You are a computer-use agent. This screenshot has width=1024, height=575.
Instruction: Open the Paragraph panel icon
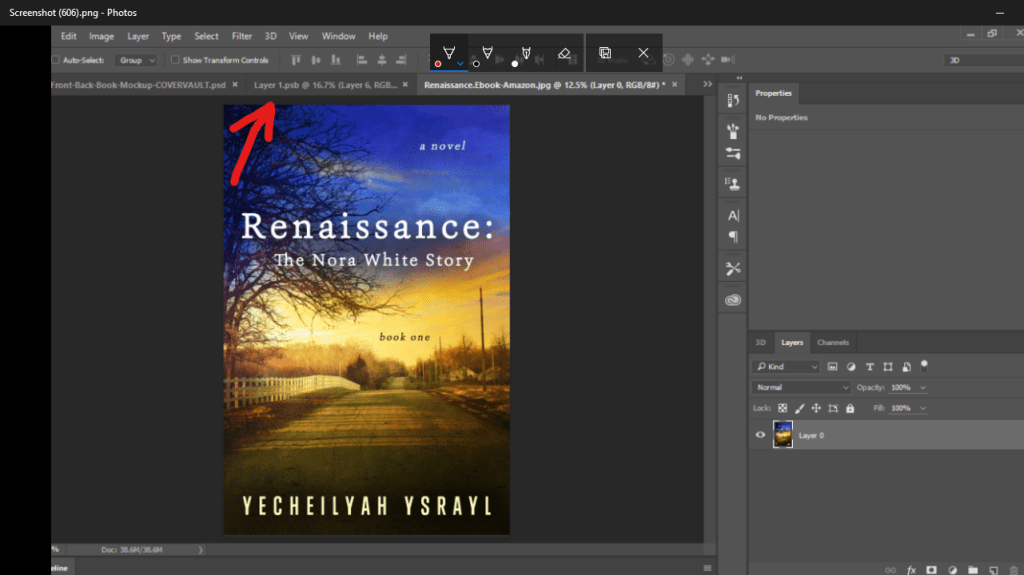(x=733, y=237)
